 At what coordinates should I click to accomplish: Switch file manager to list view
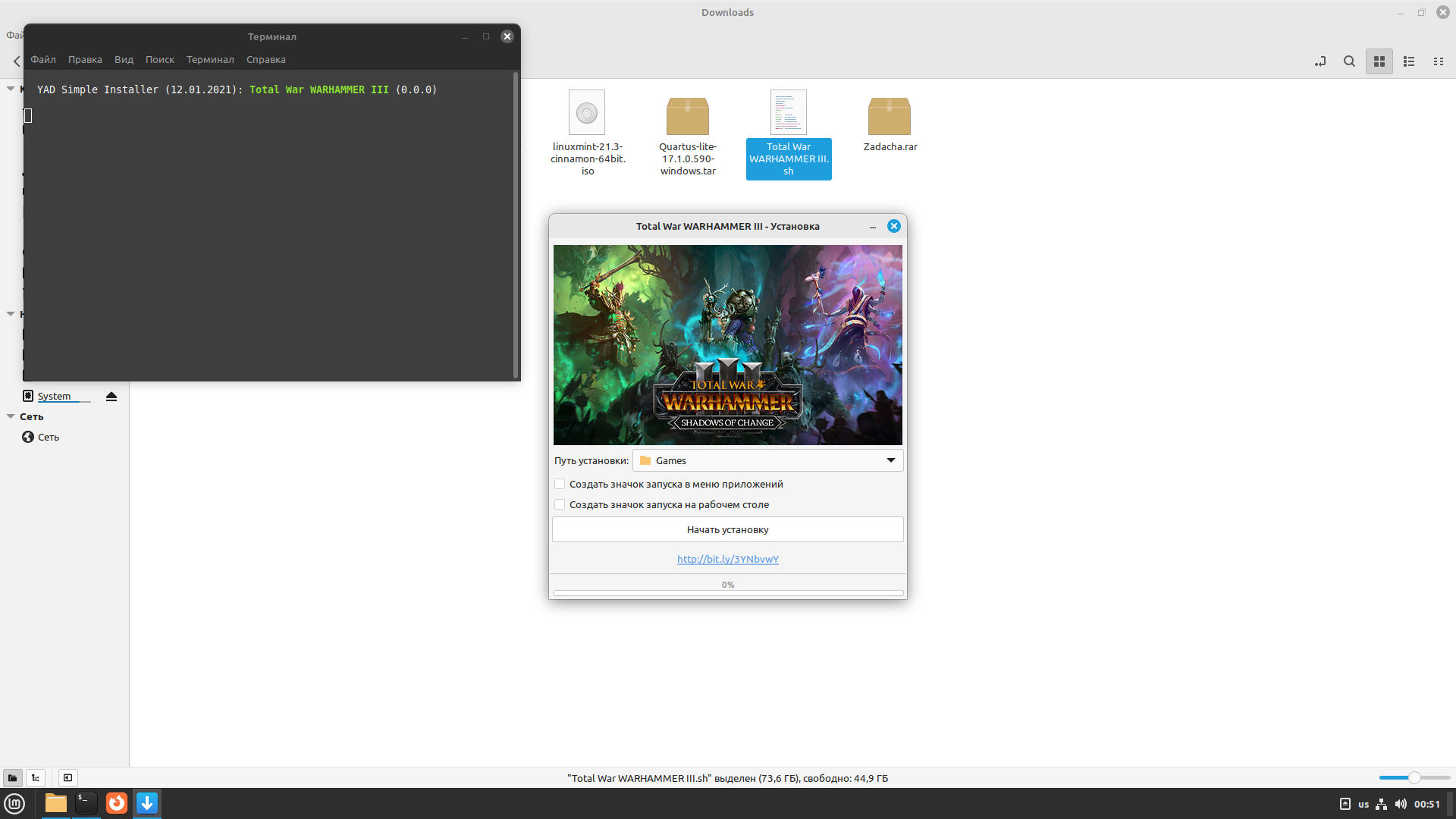coord(1408,61)
